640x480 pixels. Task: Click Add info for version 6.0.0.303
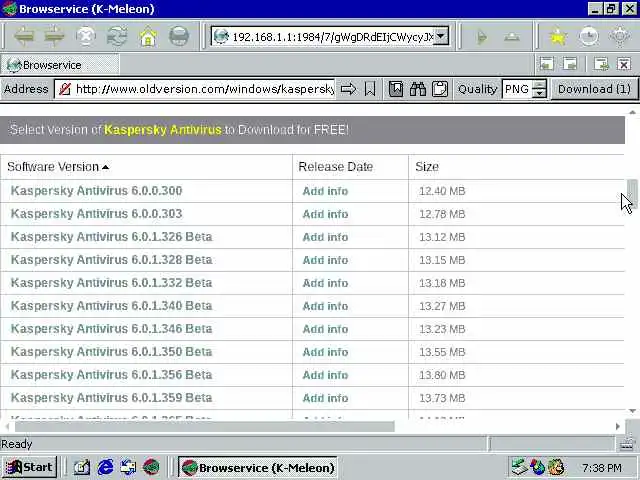[325, 214]
